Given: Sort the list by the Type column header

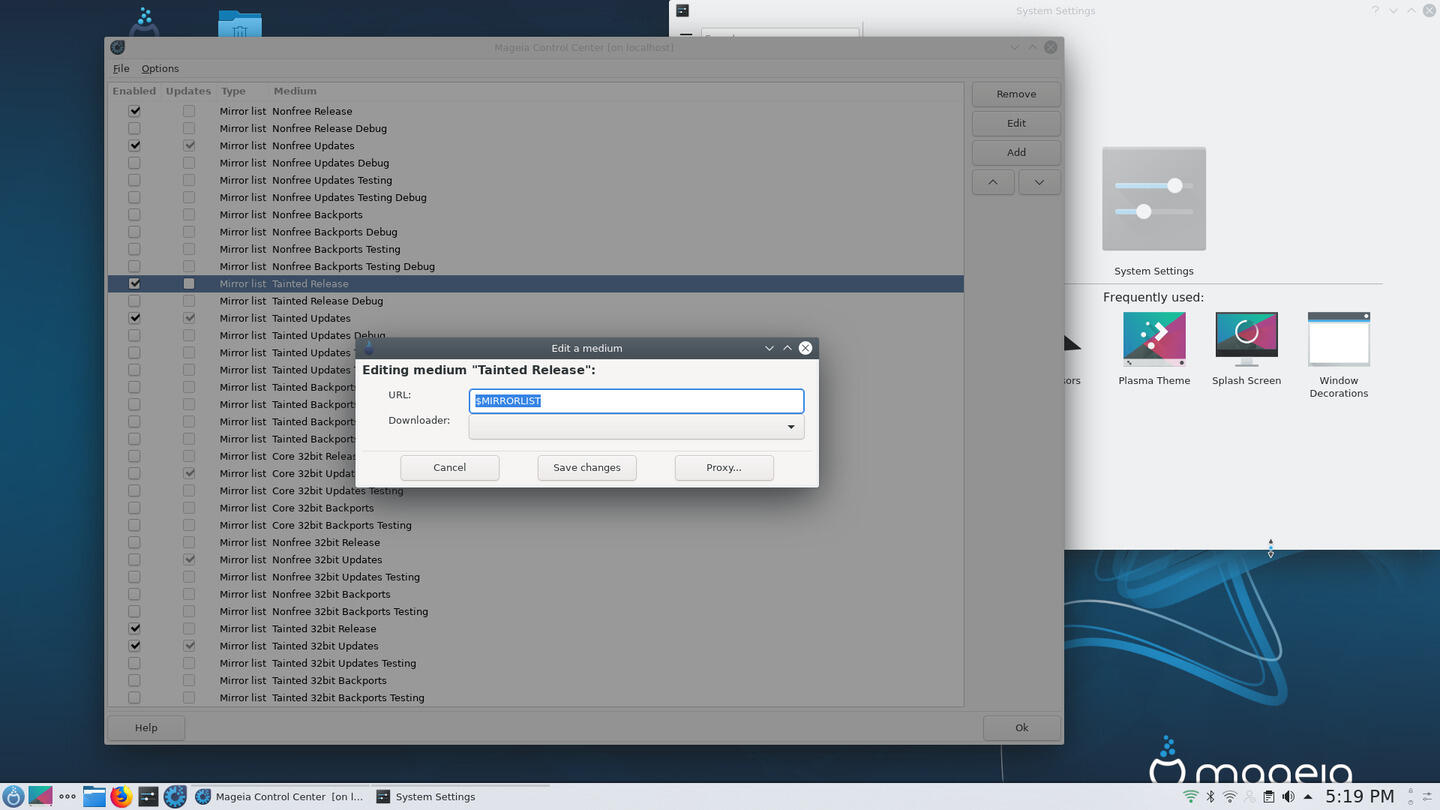Looking at the screenshot, I should coord(233,91).
